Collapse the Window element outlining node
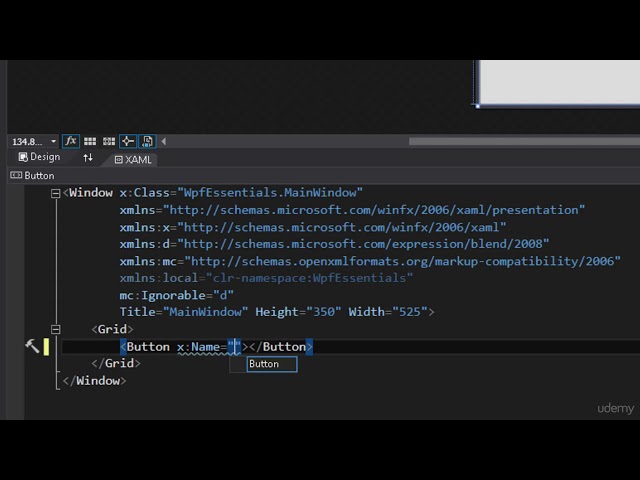Image resolution: width=640 pixels, height=480 pixels. [x=56, y=193]
